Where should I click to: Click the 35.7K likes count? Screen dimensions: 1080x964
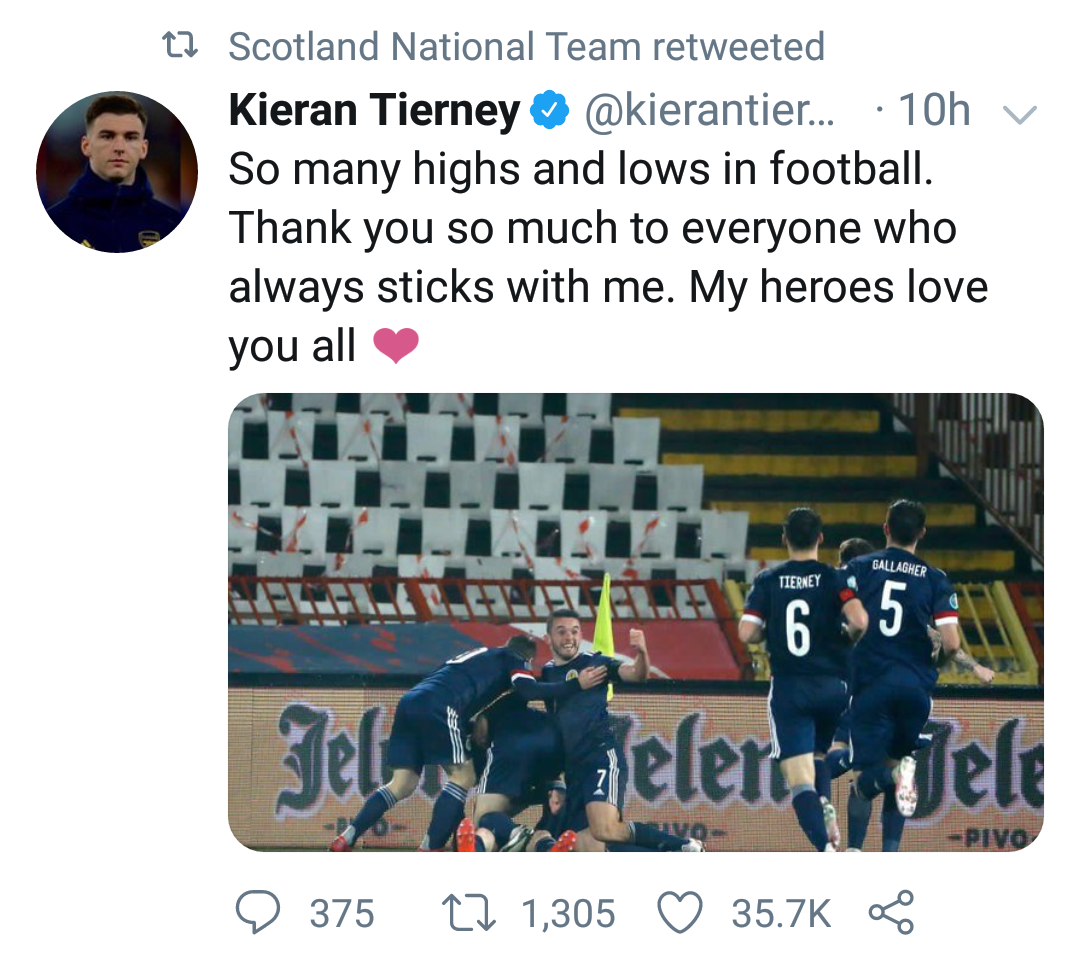[781, 914]
